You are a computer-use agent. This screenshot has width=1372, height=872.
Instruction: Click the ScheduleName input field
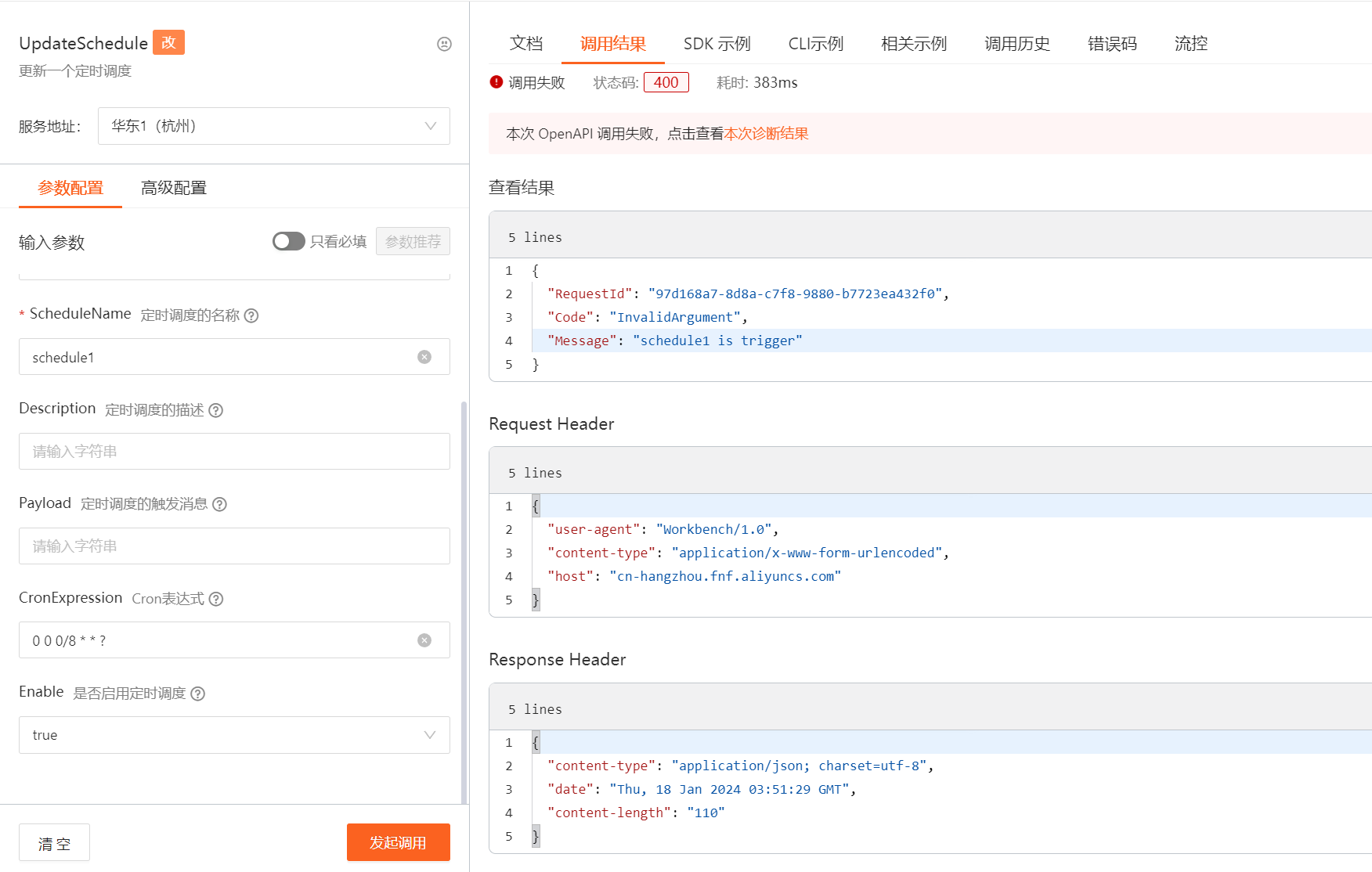pos(234,357)
